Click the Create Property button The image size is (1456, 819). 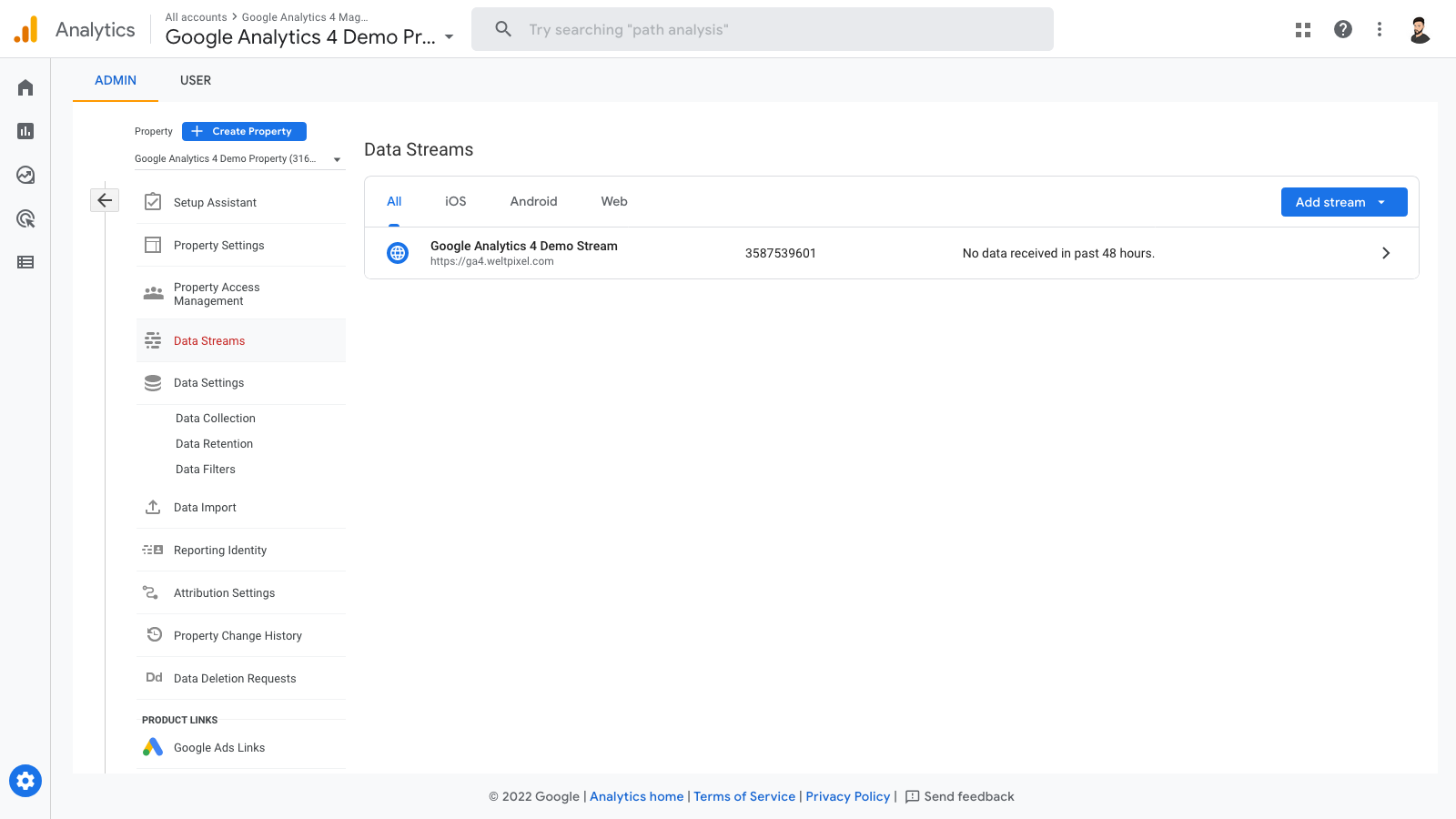pos(244,131)
